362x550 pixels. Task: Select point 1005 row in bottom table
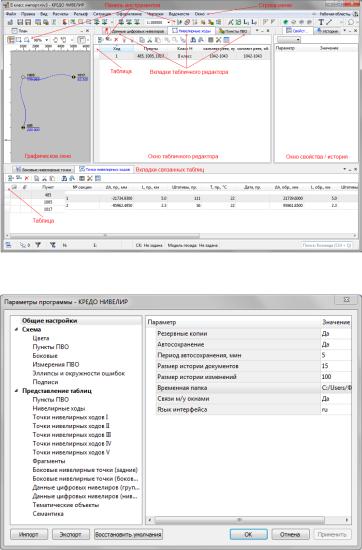[x=48, y=202]
